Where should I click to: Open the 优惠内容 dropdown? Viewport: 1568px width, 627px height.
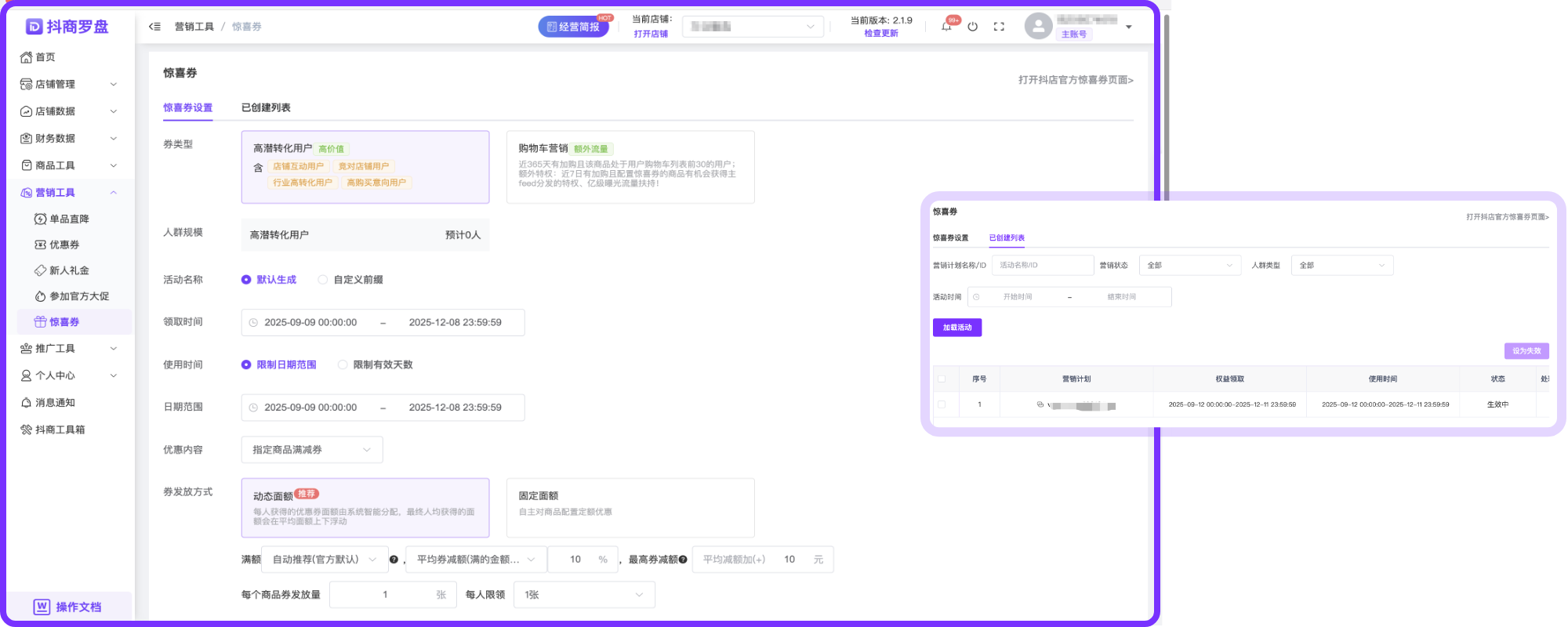coord(311,450)
